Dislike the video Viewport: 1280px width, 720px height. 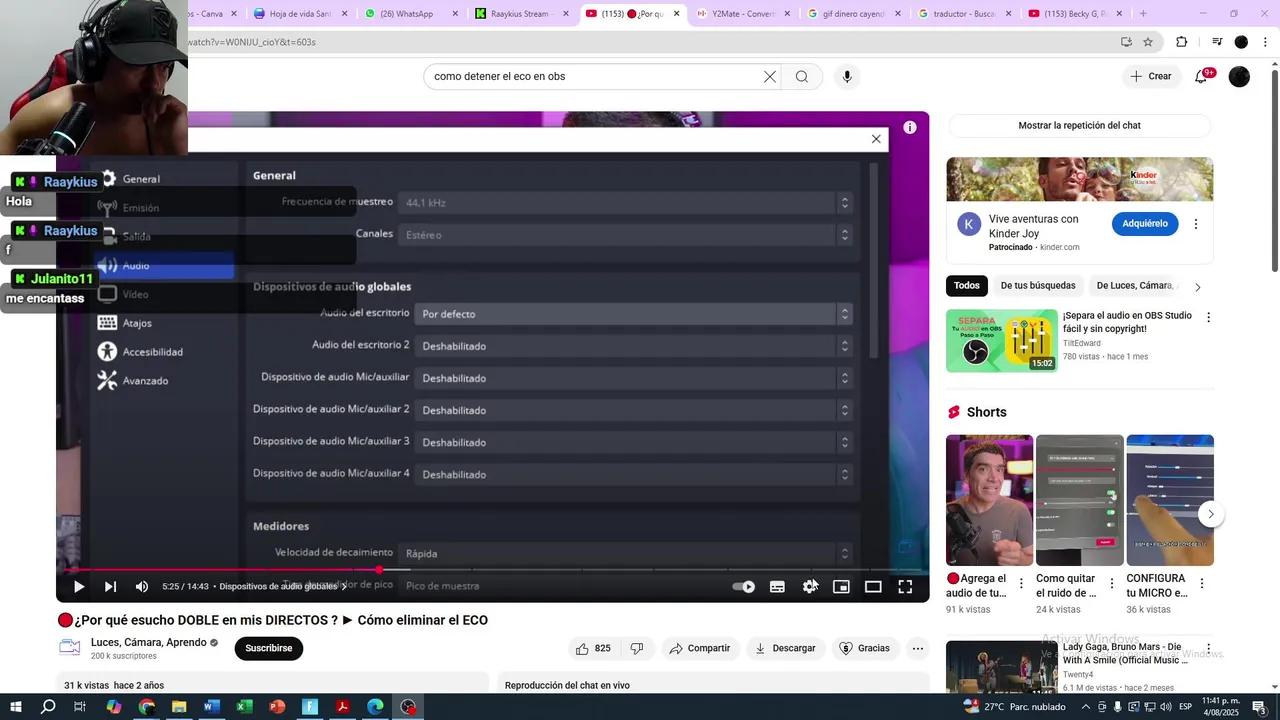click(637, 648)
